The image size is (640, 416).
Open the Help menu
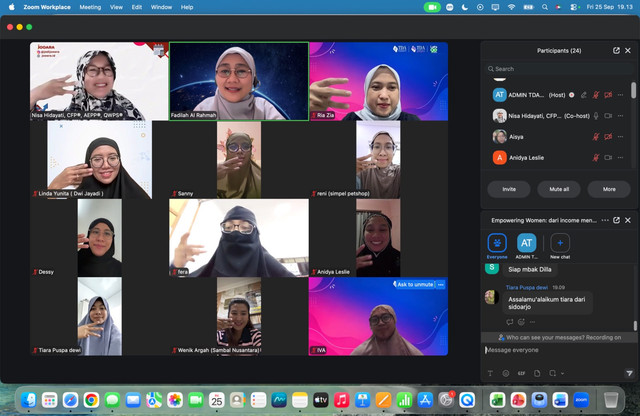point(187,7)
